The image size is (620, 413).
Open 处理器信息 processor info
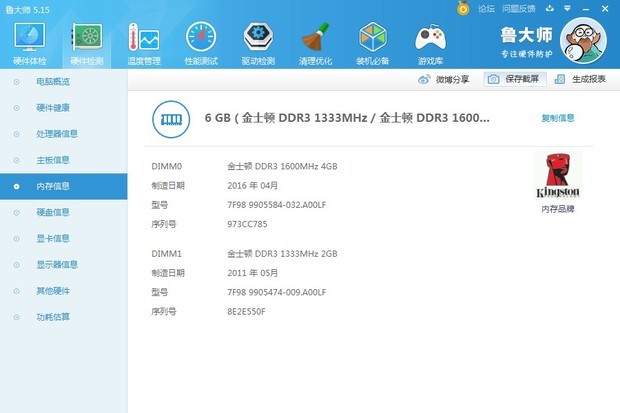[x=64, y=134]
